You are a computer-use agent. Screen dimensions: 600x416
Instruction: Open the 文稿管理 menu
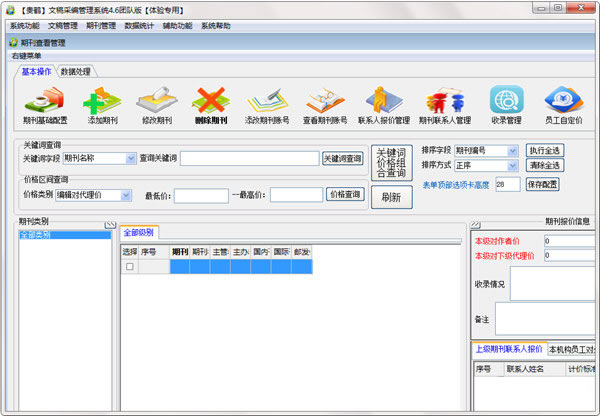[x=63, y=26]
